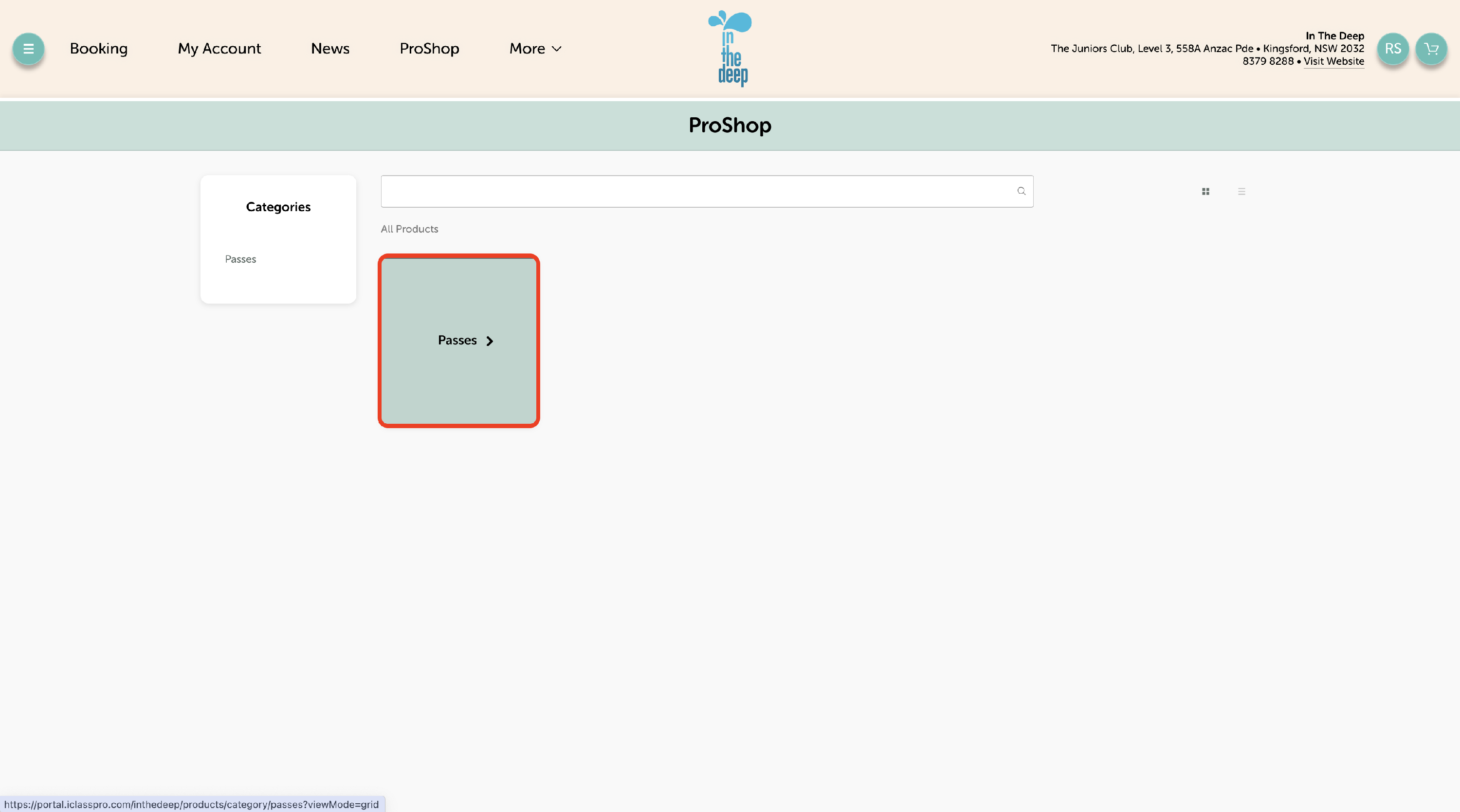Select Passes under Categories sidebar
This screenshot has width=1460, height=812.
[x=240, y=259]
